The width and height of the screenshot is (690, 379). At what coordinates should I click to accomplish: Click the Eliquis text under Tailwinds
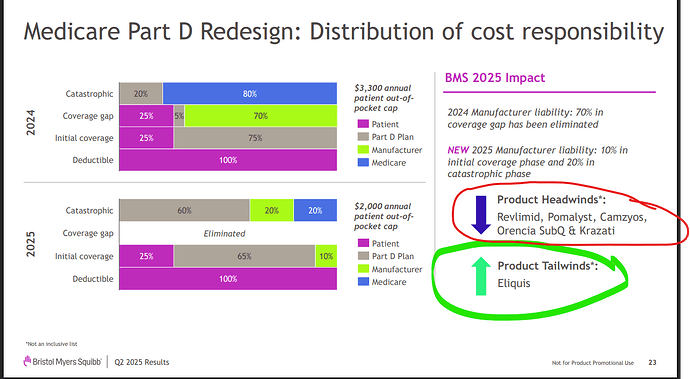[514, 283]
